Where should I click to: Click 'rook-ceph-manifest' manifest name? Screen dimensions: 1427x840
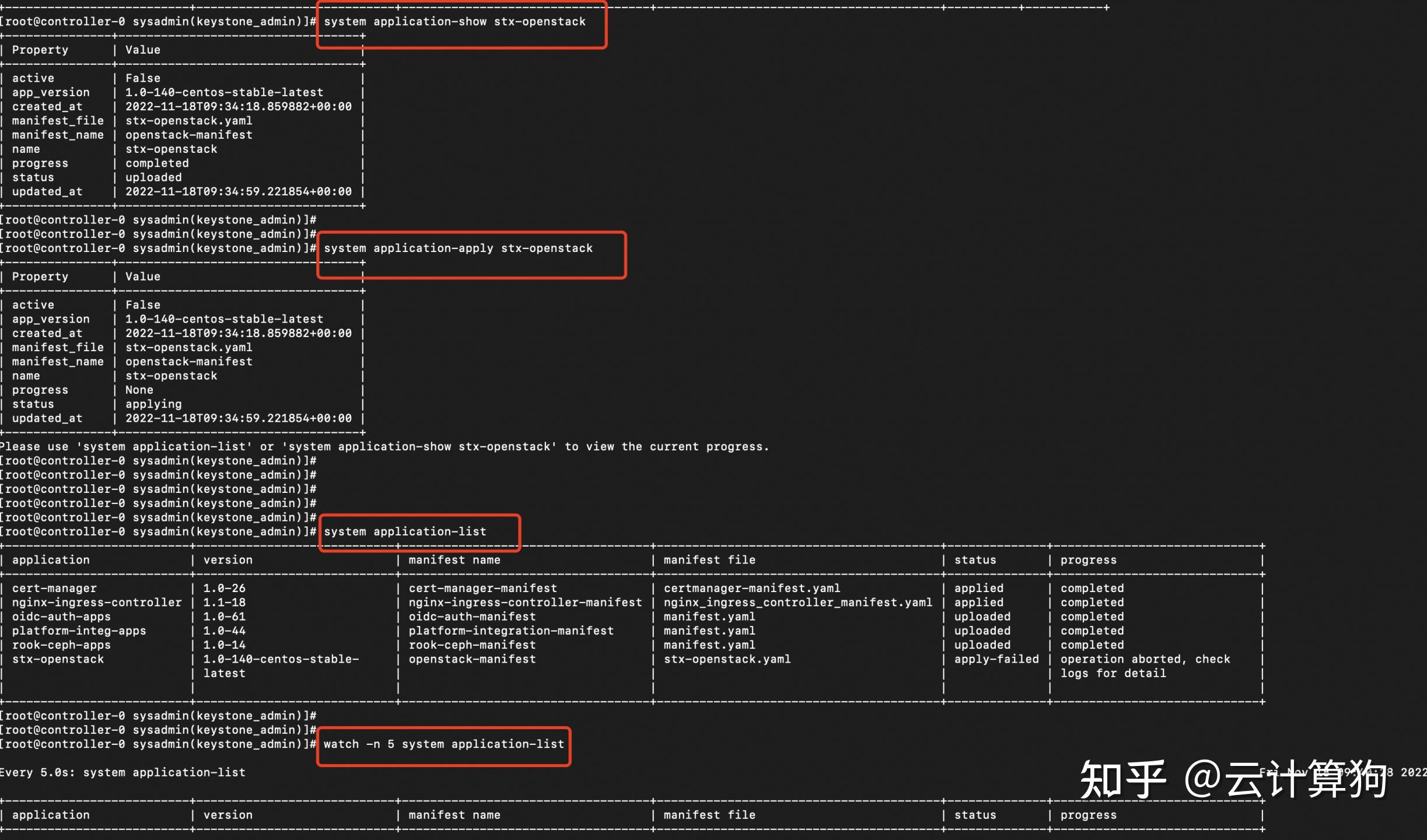[472, 645]
